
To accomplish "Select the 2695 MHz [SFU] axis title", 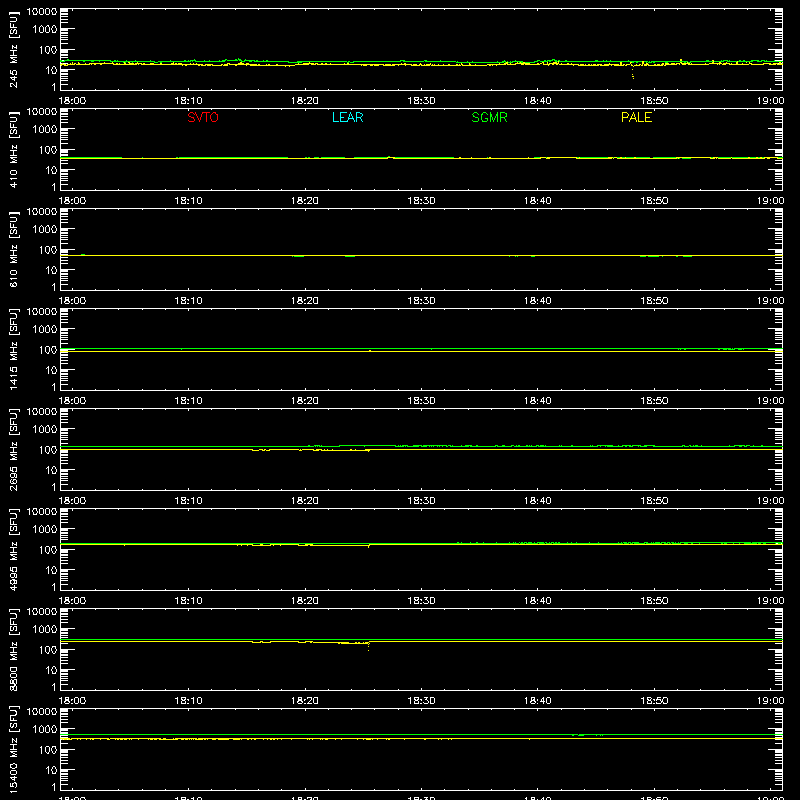I will 14,449.
